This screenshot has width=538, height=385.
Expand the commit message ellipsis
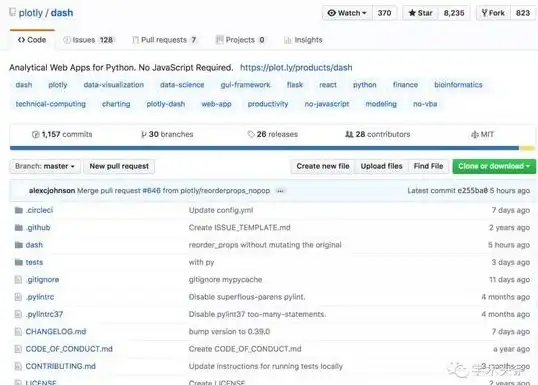pyautogui.click(x=280, y=191)
